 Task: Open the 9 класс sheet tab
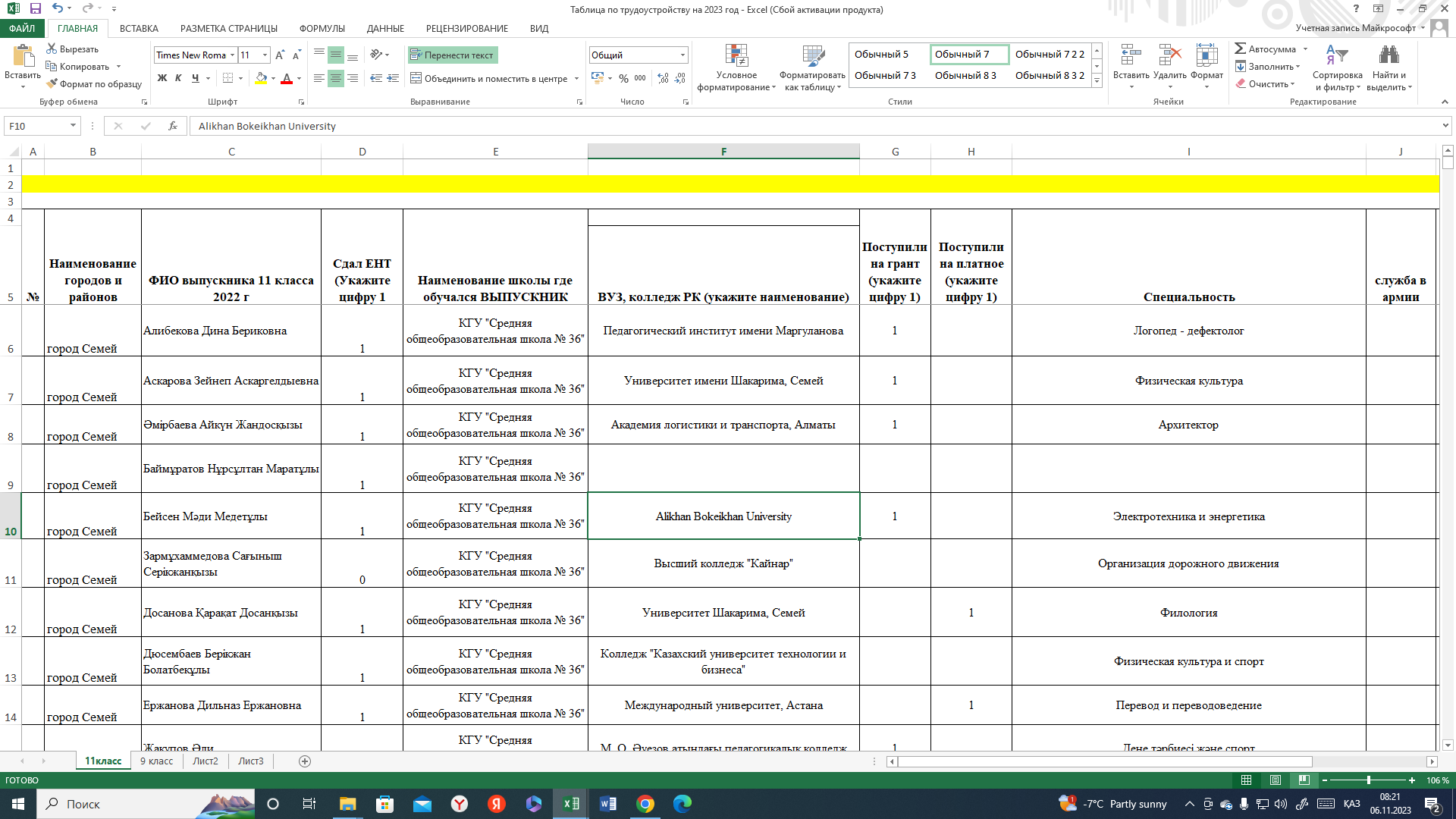[x=156, y=761]
